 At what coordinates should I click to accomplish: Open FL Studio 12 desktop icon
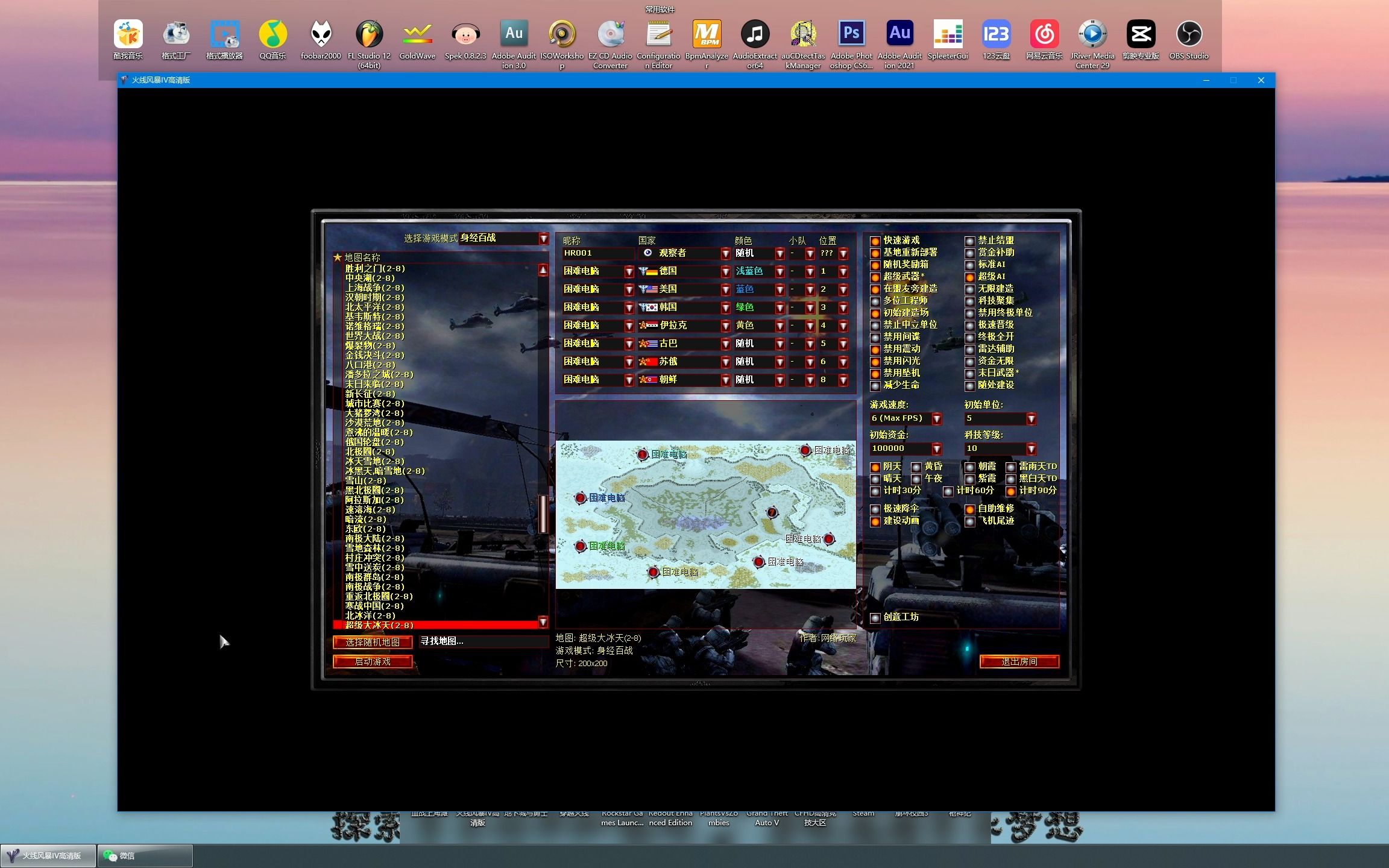click(x=369, y=44)
